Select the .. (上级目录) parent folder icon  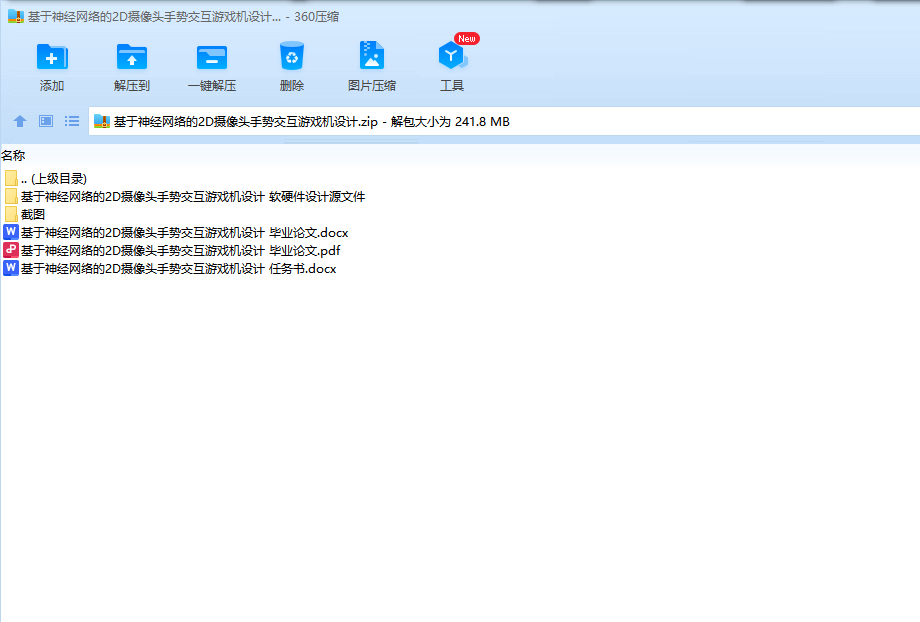coord(11,178)
